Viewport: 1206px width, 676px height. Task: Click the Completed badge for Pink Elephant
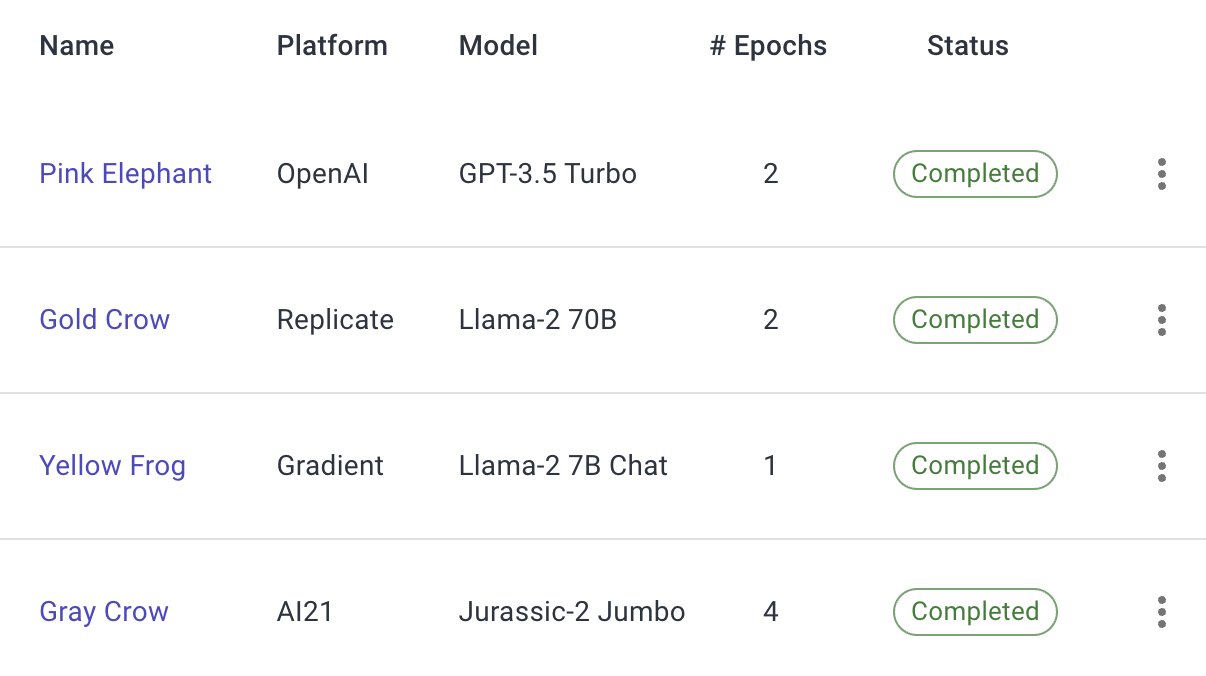pyautogui.click(x=974, y=174)
